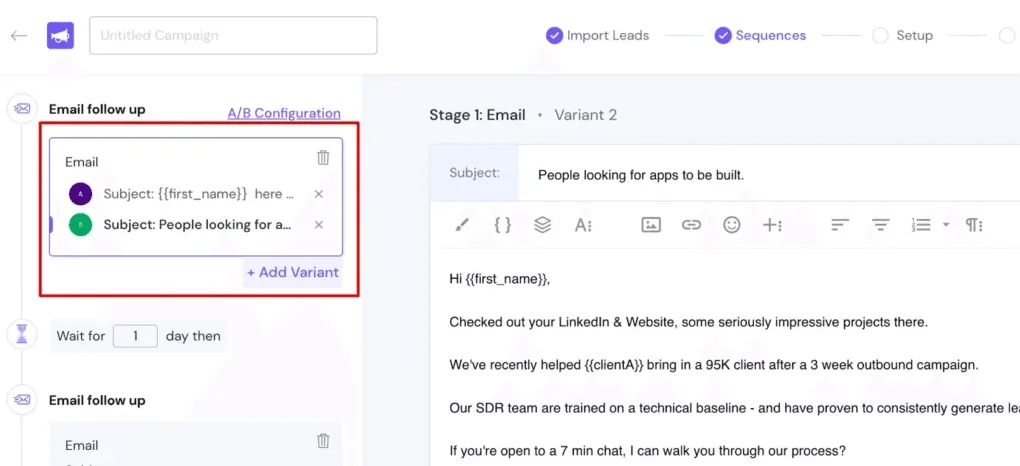Delete the second Email step with trash icon
Screen dimensions: 1020x466
click(323, 441)
